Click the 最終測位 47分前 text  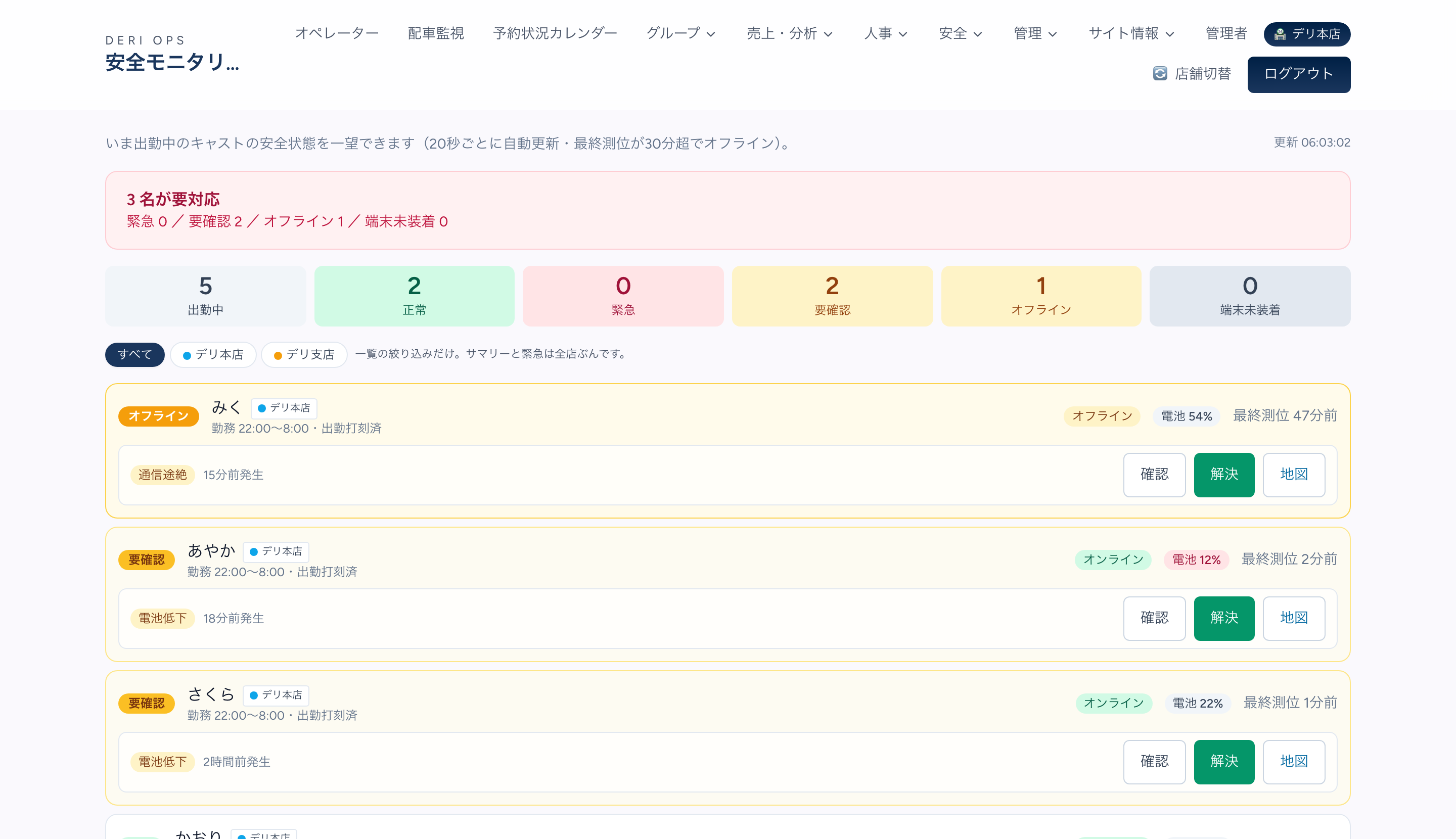coord(1285,415)
